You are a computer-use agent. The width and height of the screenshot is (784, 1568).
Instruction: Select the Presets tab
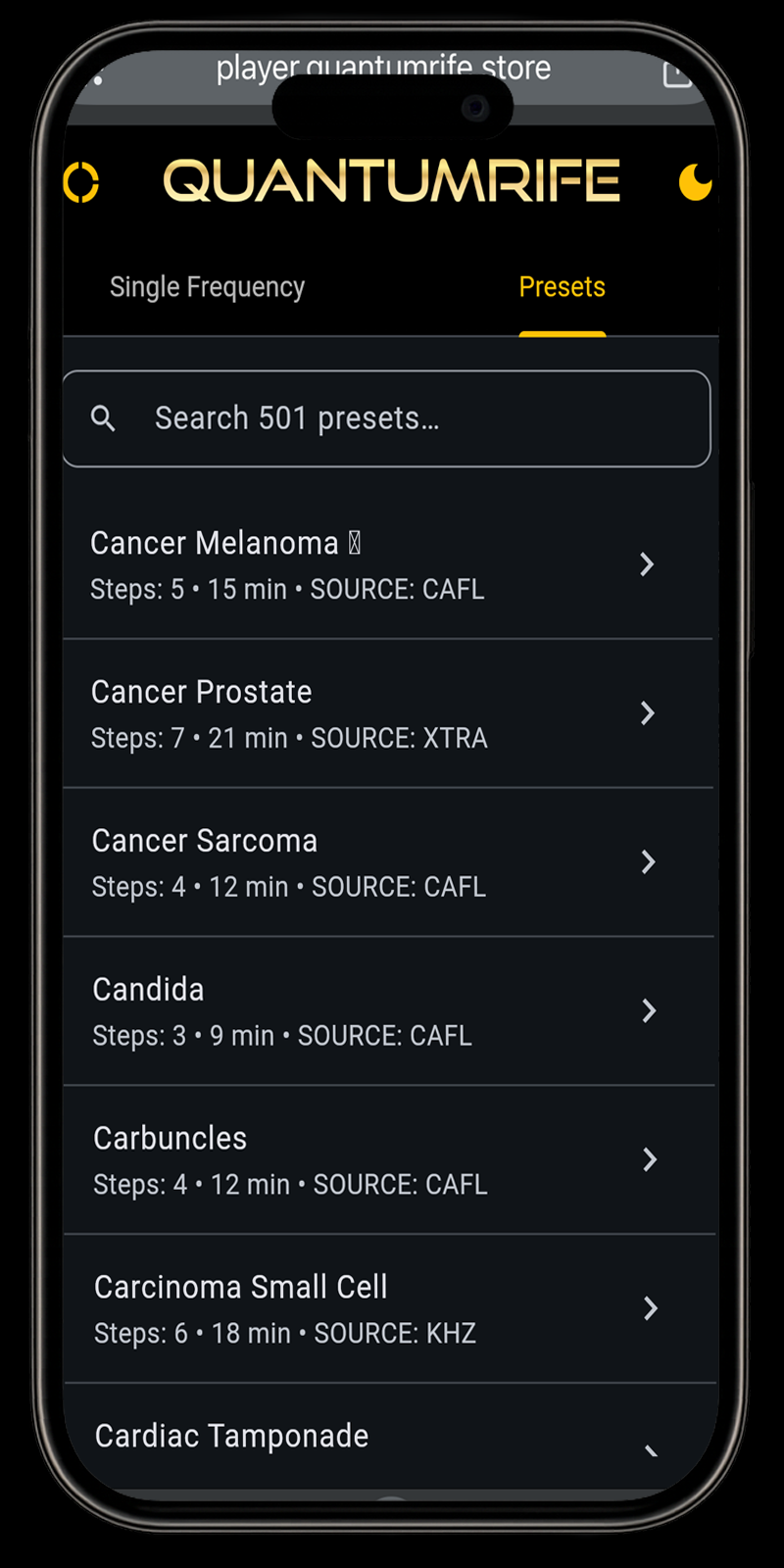[562, 287]
